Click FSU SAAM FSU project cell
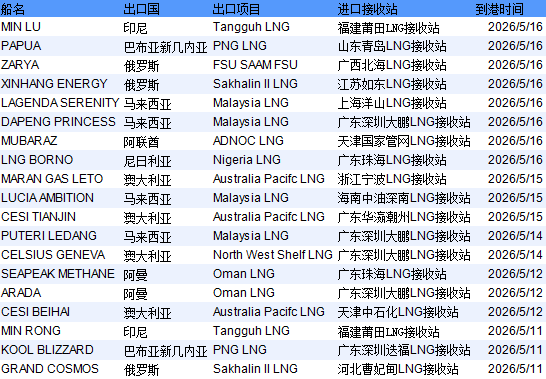The image size is (546, 379). point(255,65)
